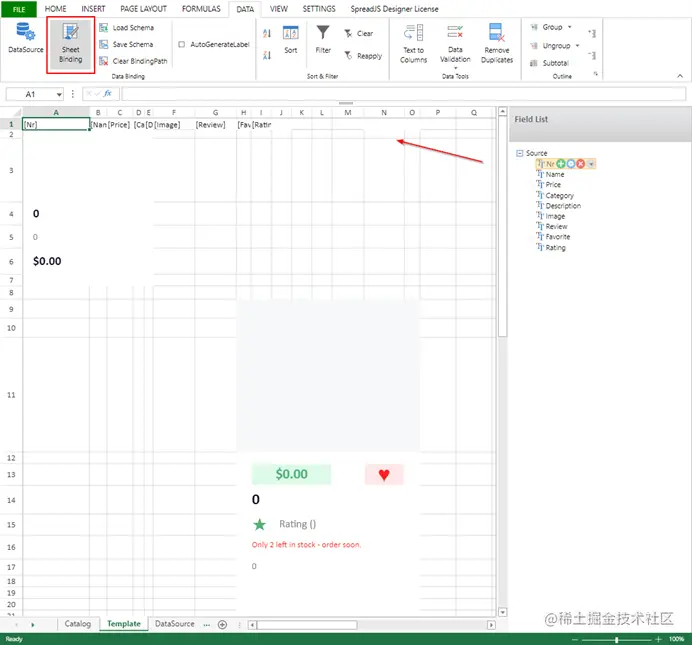
Task: Click the Show Detail outline icon
Action: (592, 34)
